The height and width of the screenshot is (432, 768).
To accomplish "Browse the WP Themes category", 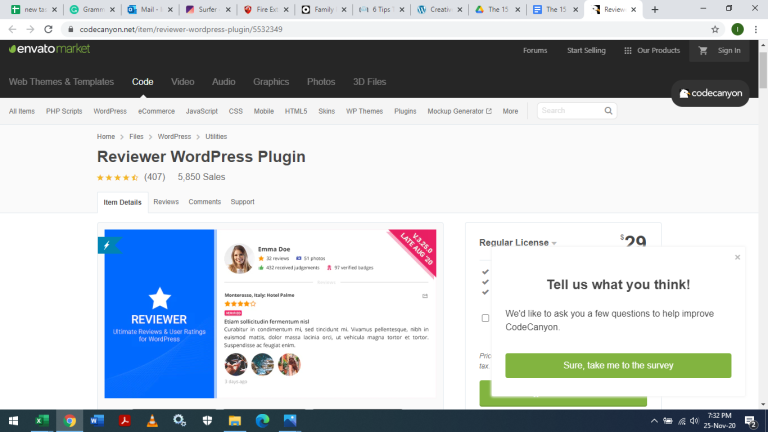I will 364,111.
